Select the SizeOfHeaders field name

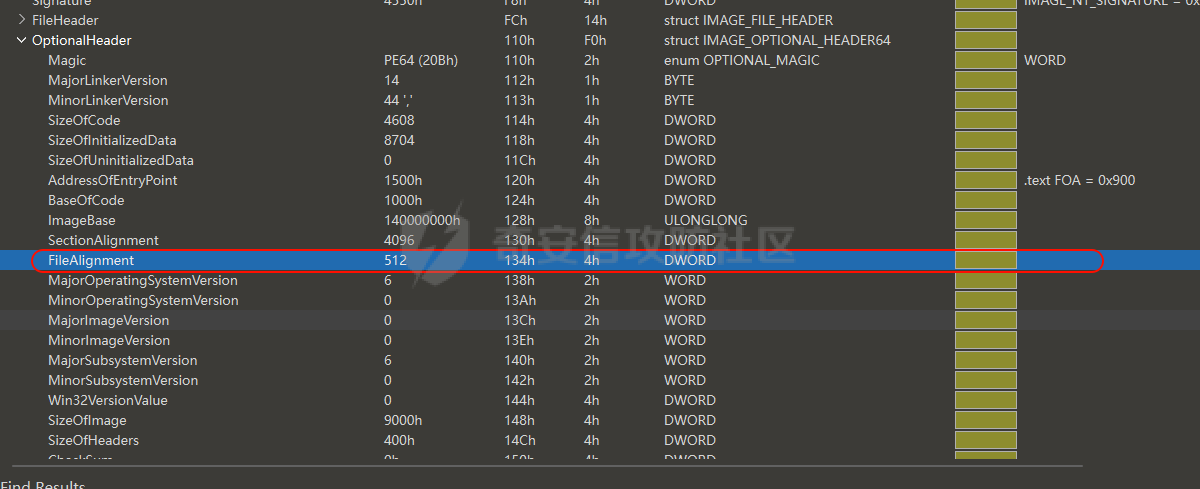click(93, 440)
